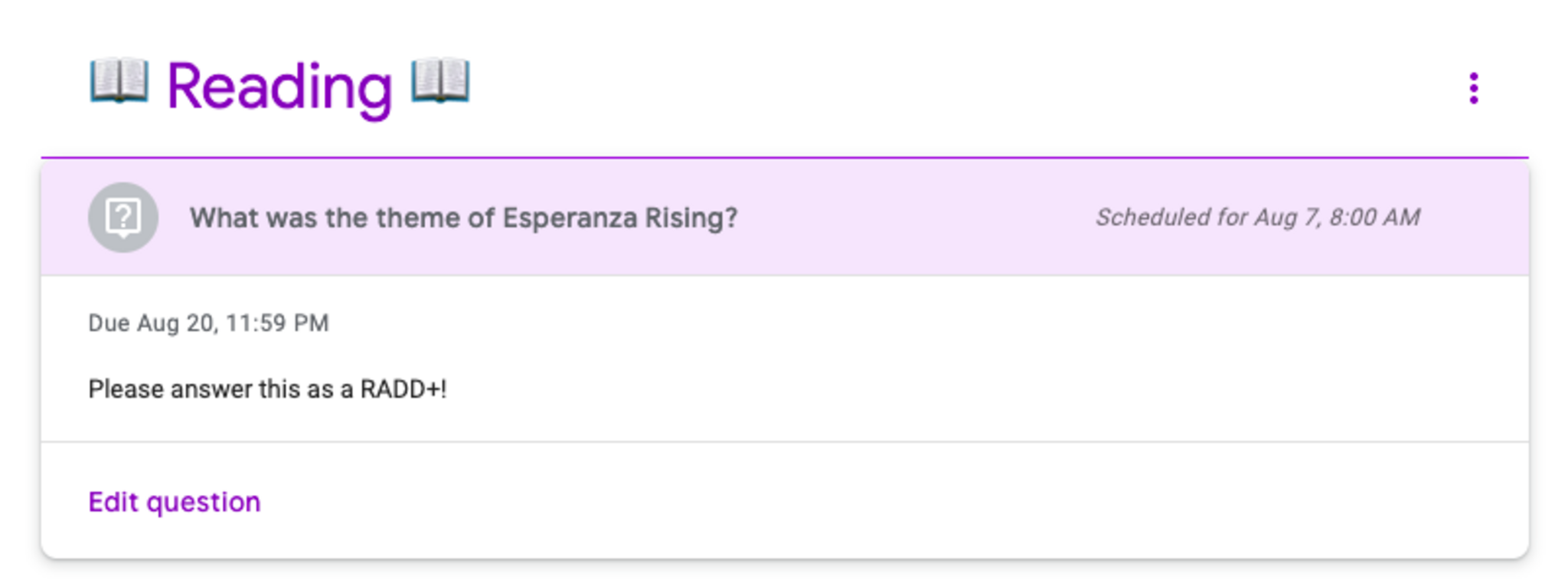Click the 8:00 AM scheduled time
The image size is (1568, 580).
(x=1374, y=218)
